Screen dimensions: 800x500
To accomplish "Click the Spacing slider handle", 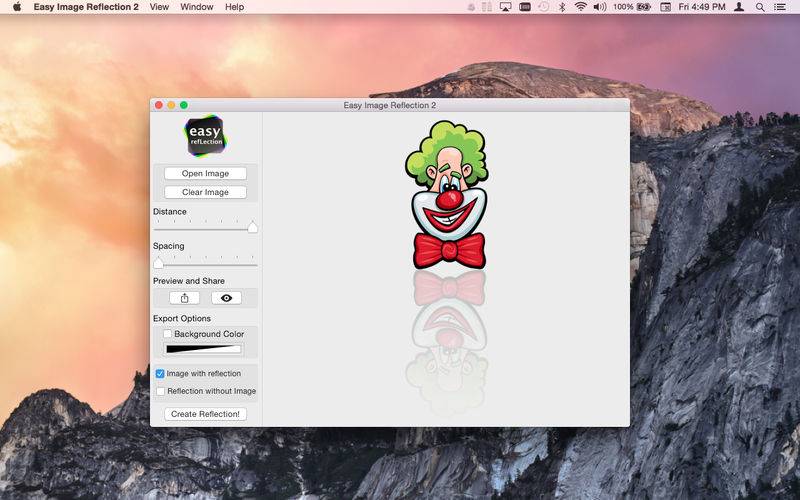I will pyautogui.click(x=159, y=263).
